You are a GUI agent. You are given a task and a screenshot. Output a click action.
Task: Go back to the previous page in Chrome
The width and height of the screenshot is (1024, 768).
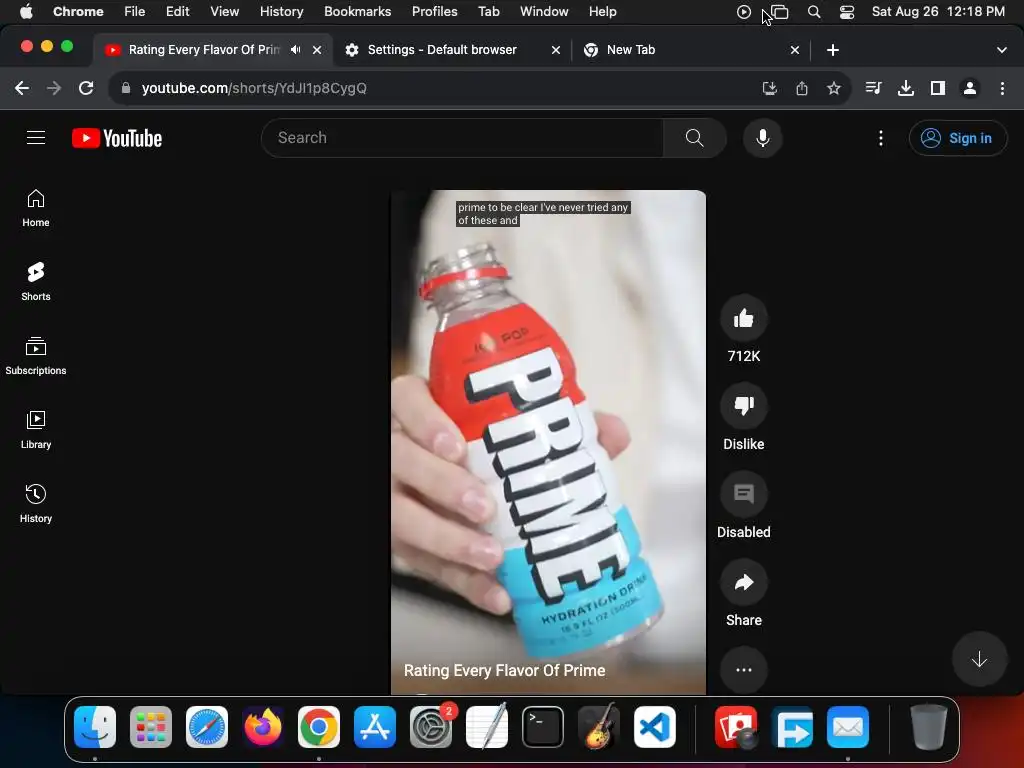(x=22, y=88)
